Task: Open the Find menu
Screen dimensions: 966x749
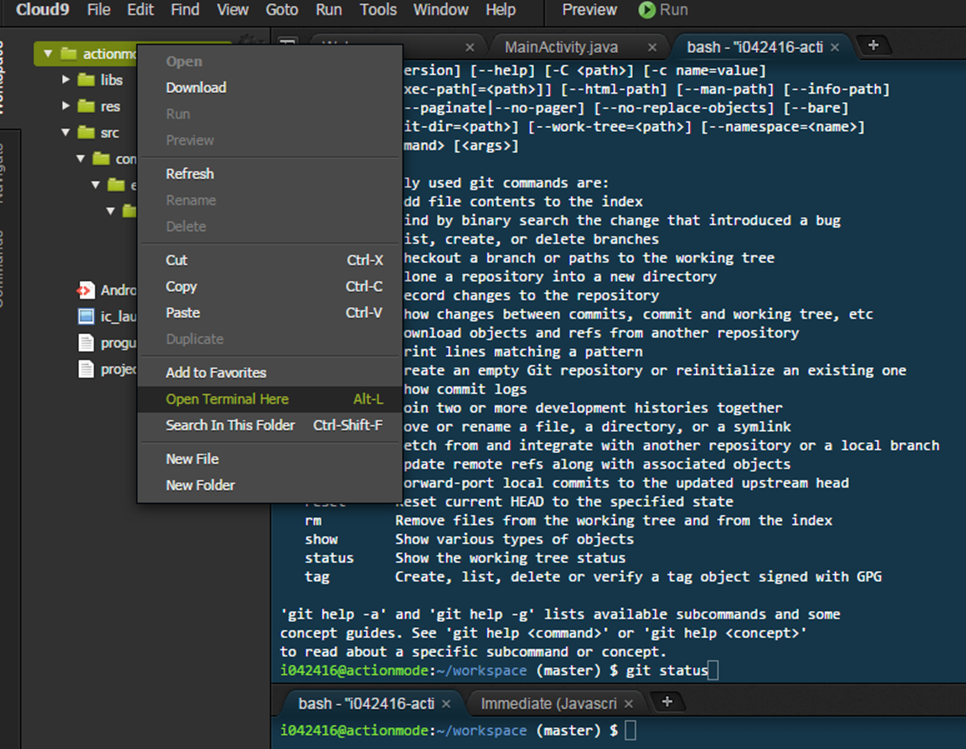Action: point(185,10)
